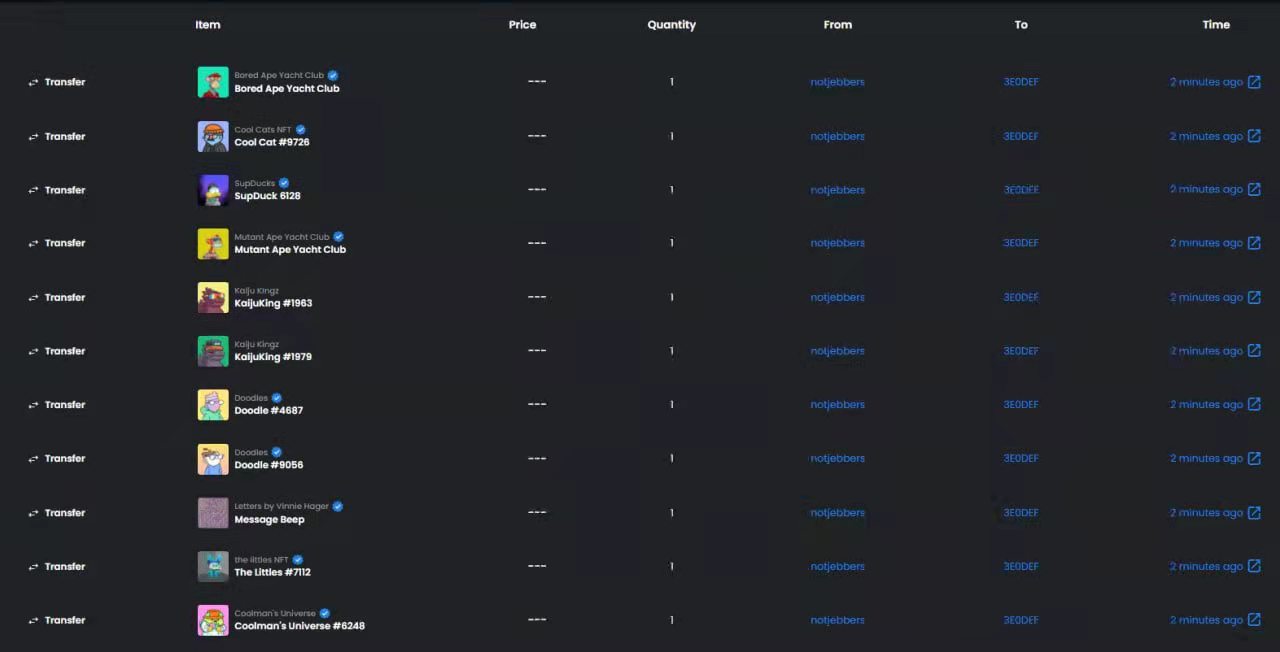Image resolution: width=1280 pixels, height=652 pixels.
Task: View The Littles #7112 thumbnail image
Action: pos(213,566)
